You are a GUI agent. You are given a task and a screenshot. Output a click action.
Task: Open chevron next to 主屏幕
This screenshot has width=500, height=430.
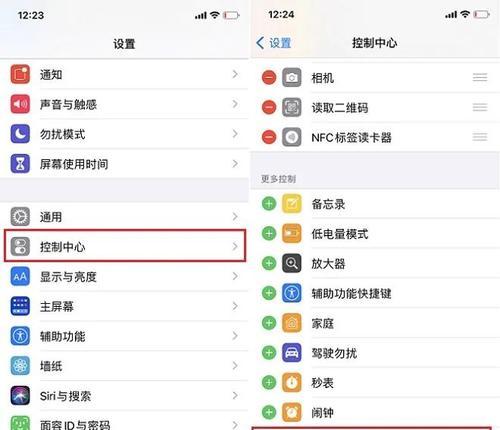tap(235, 306)
